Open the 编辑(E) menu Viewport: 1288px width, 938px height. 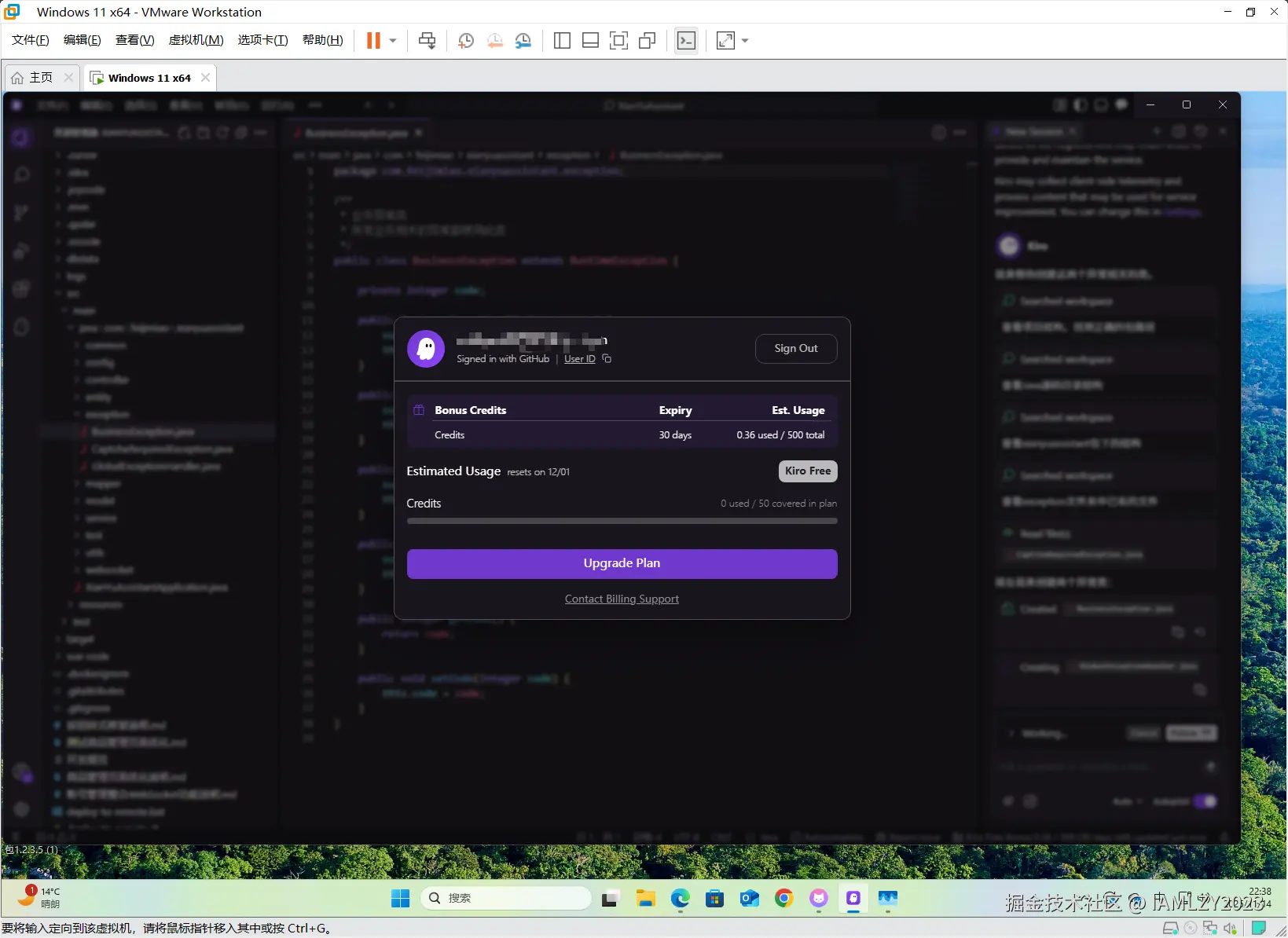coord(83,40)
